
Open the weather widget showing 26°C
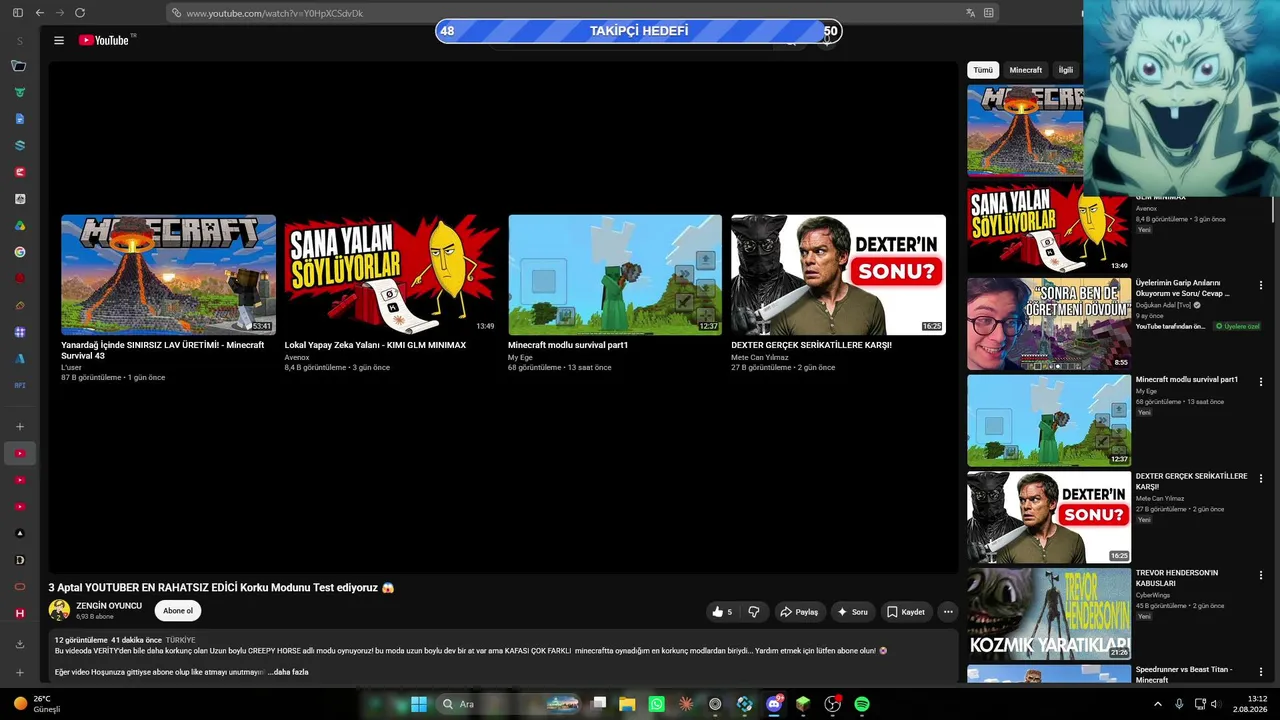38,704
